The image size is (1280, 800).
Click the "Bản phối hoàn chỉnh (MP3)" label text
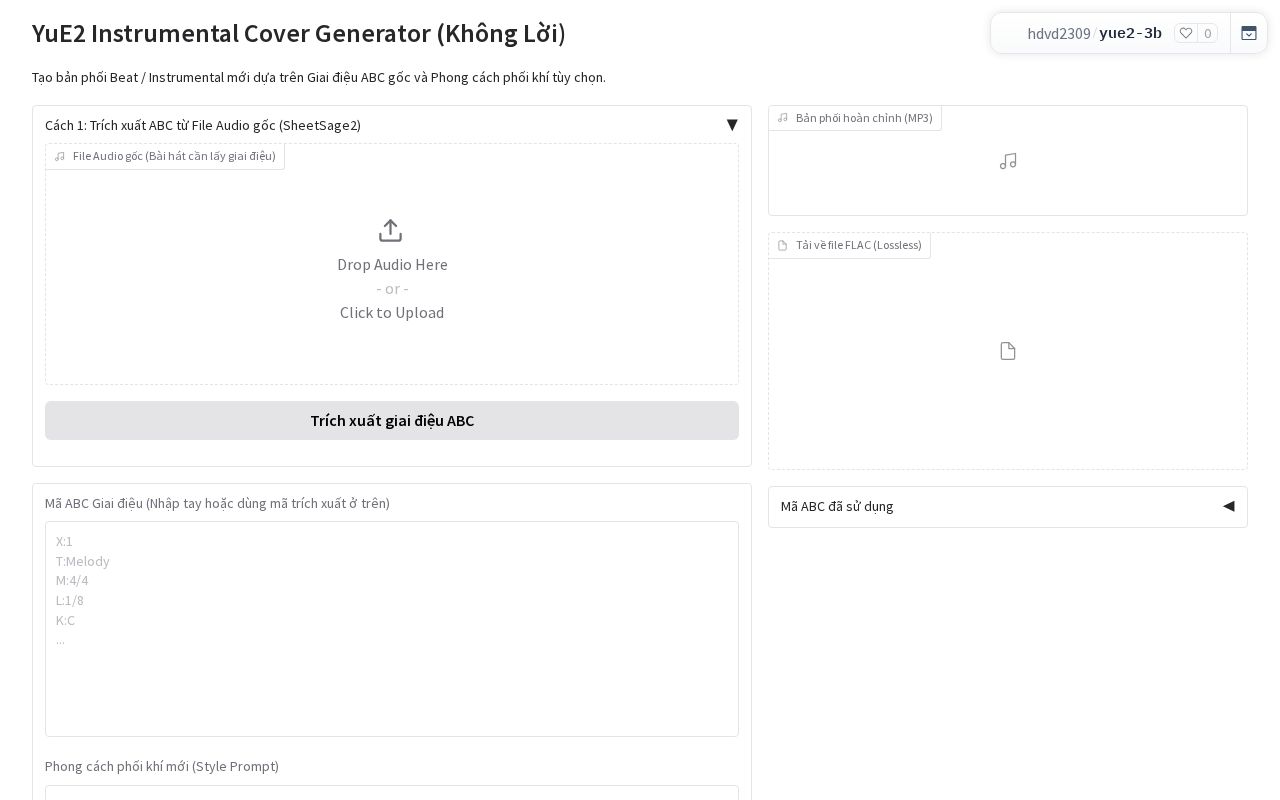(x=864, y=118)
